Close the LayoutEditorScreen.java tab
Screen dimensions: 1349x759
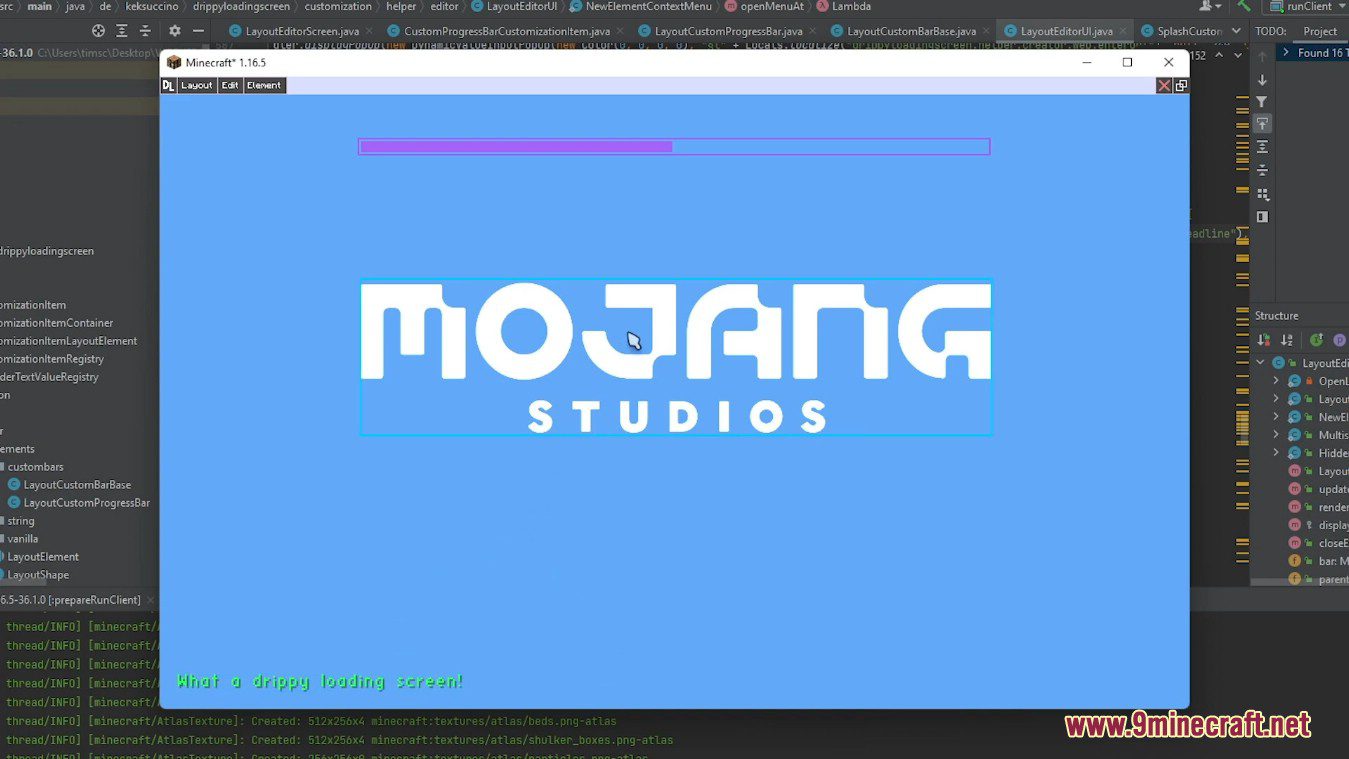370,31
